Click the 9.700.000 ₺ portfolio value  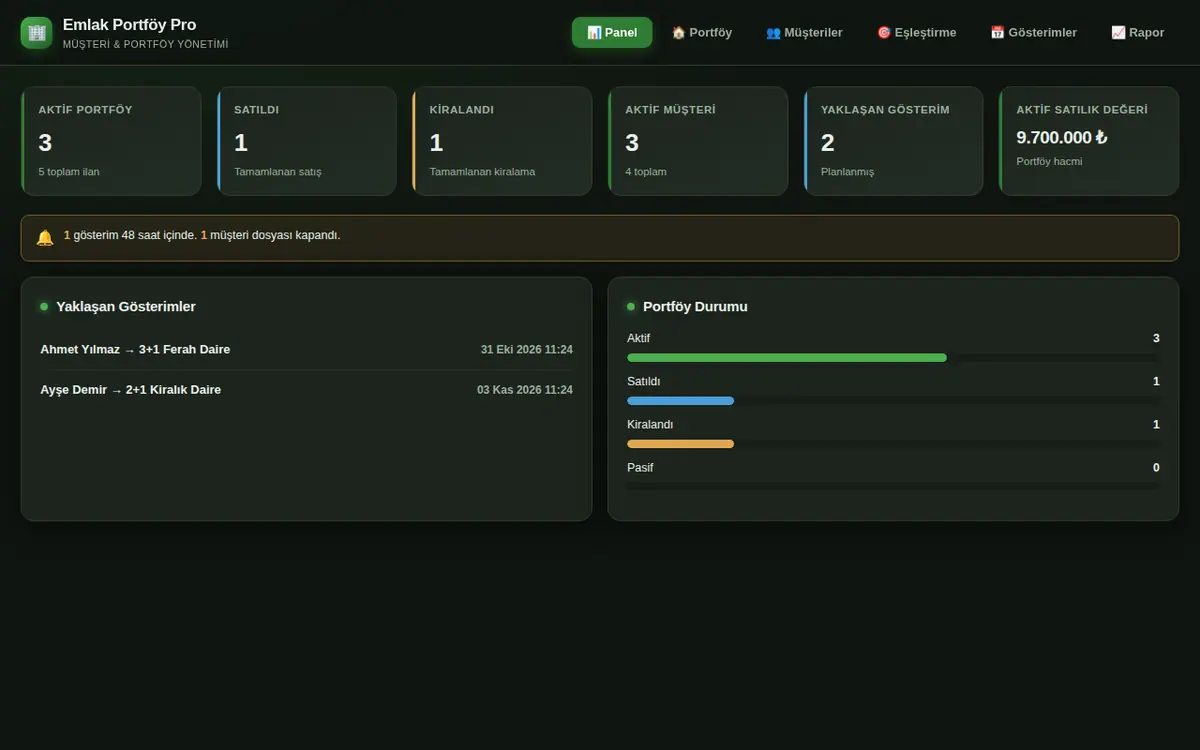(1062, 138)
